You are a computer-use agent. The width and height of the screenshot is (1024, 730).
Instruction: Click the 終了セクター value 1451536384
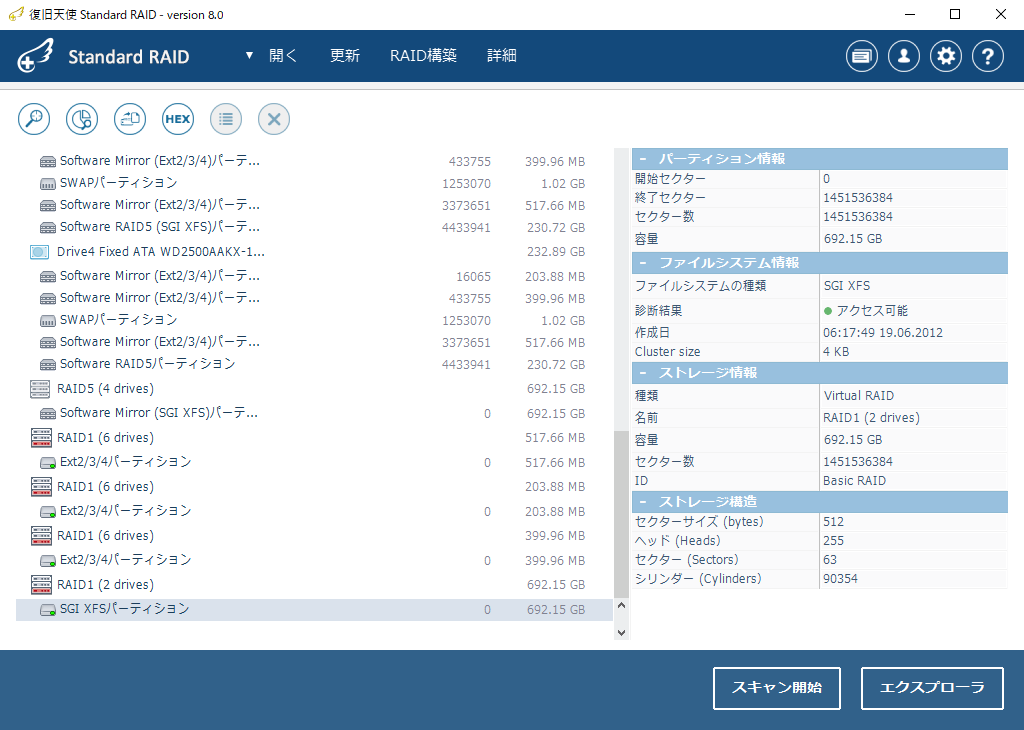857,198
